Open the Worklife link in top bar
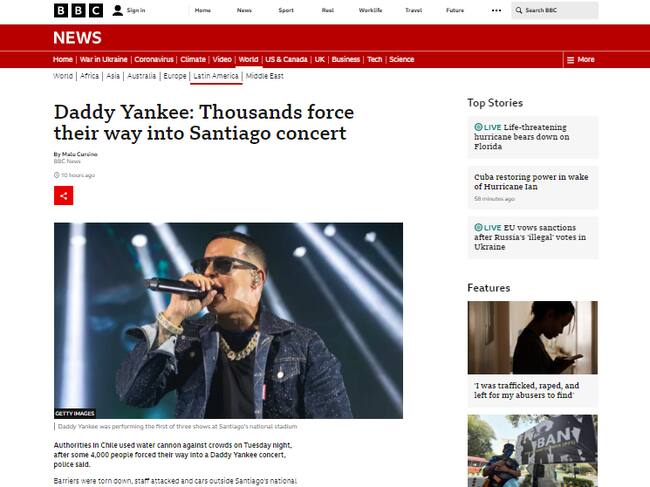Image resolution: width=650 pixels, height=487 pixels. [371, 10]
